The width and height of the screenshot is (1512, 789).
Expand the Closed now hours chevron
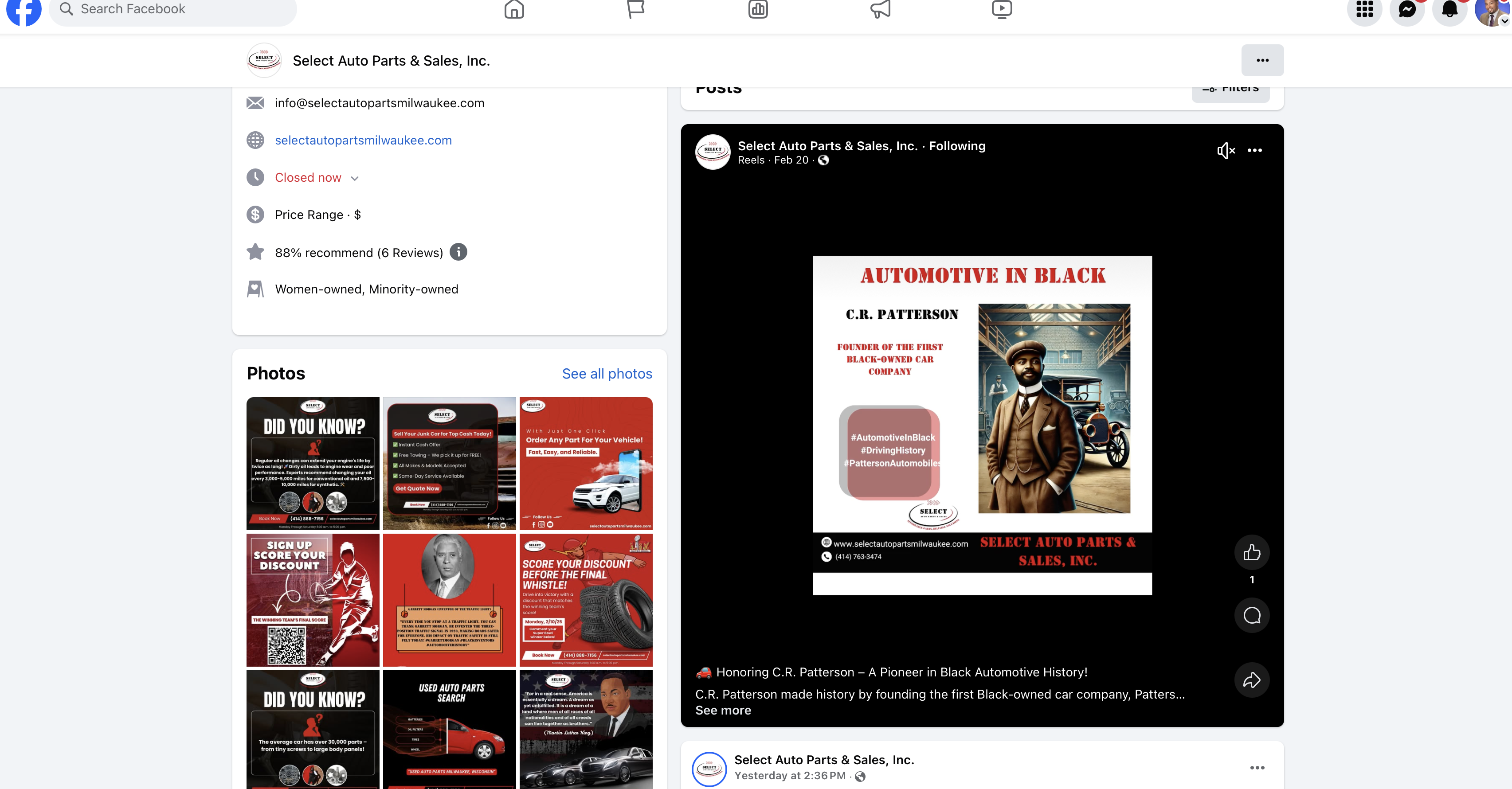[355, 178]
